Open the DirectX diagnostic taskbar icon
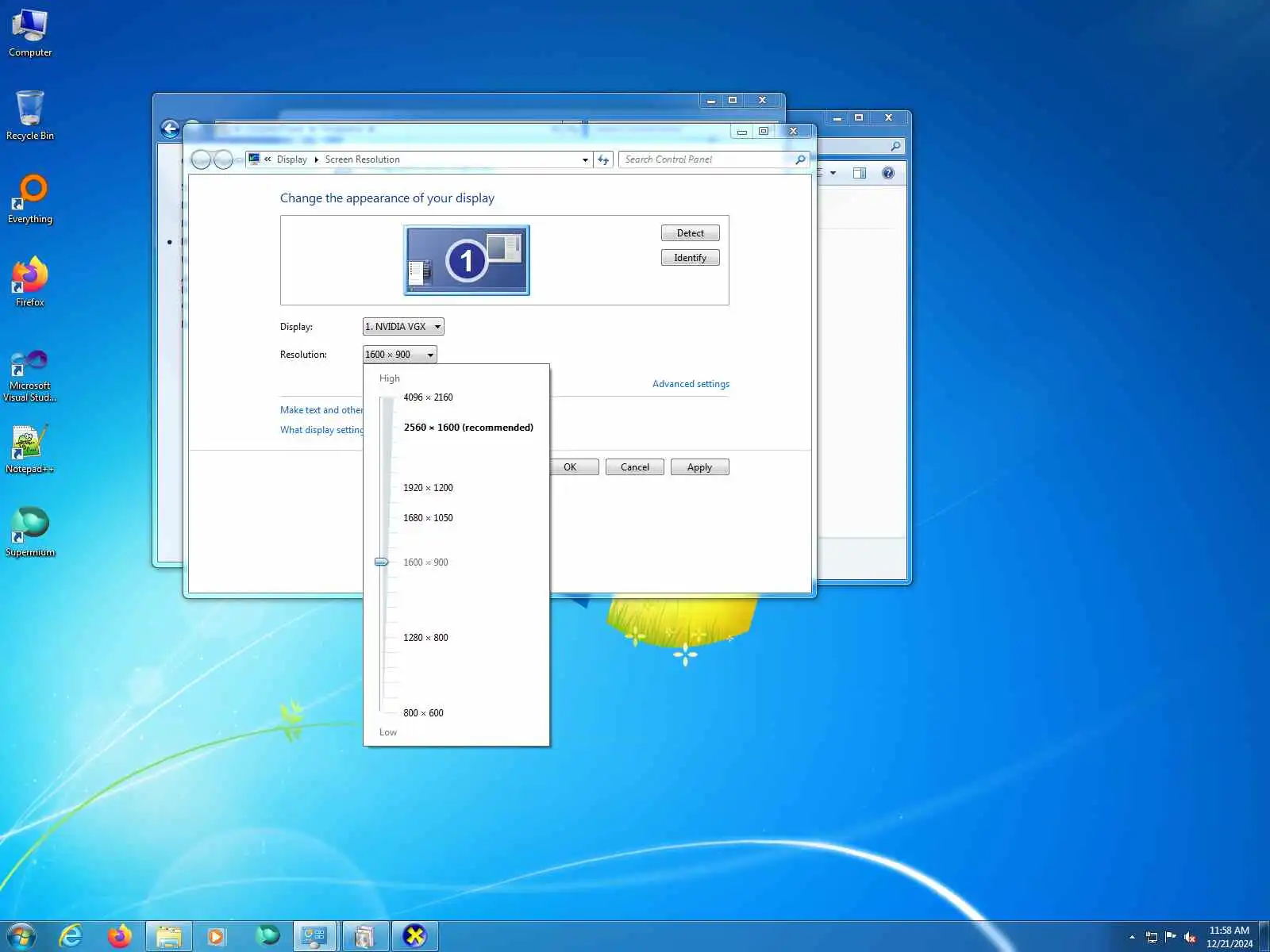The image size is (1270, 952). 414,936
